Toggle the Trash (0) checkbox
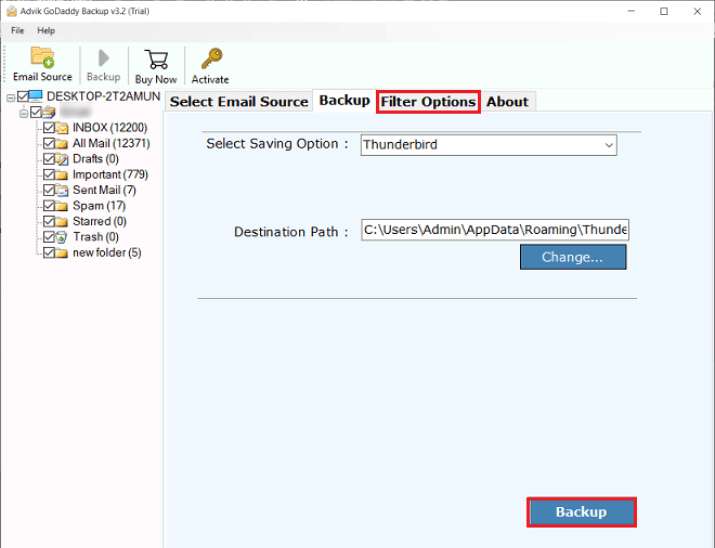This screenshot has width=715, height=548. pos(49,237)
